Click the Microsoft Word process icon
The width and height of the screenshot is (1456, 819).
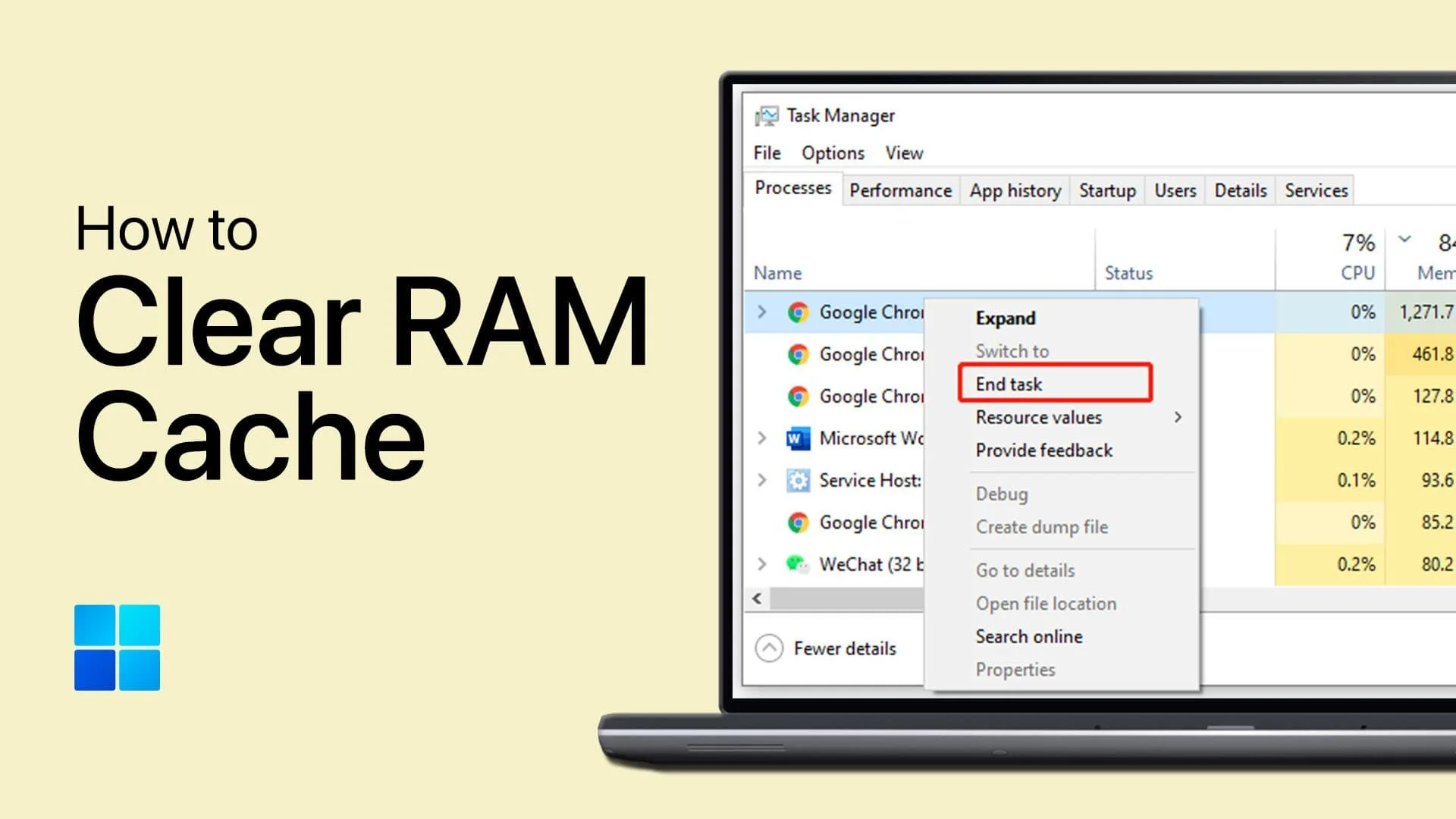pos(797,438)
